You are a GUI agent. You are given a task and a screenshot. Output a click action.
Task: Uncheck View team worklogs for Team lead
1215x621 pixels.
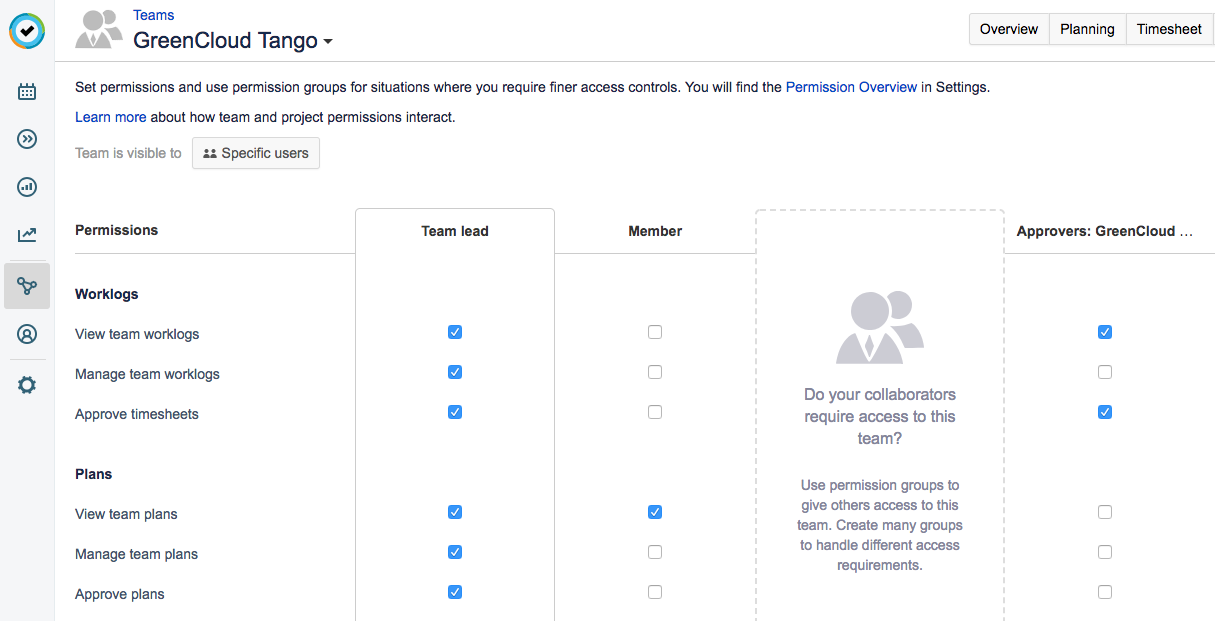tap(455, 332)
